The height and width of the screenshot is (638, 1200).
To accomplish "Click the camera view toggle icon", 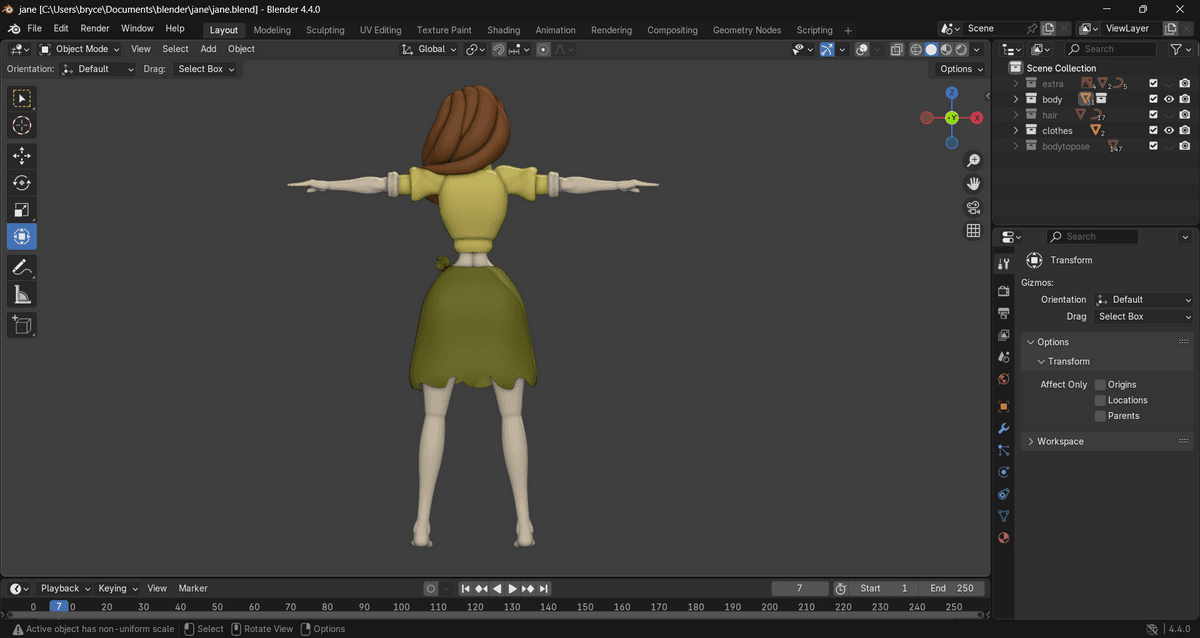I will pyautogui.click(x=973, y=207).
